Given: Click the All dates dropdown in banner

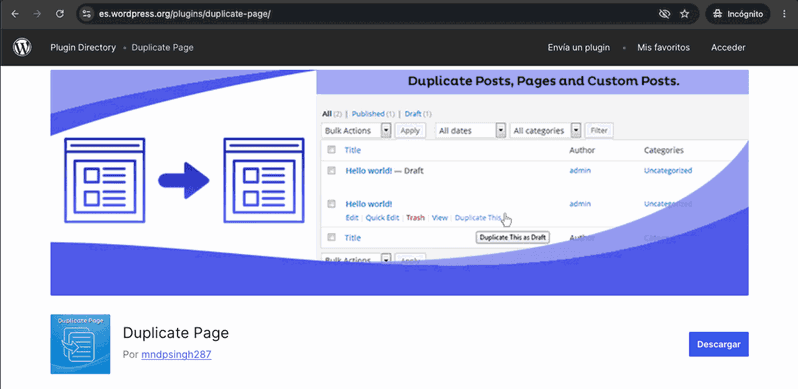Looking at the screenshot, I should [x=470, y=131].
